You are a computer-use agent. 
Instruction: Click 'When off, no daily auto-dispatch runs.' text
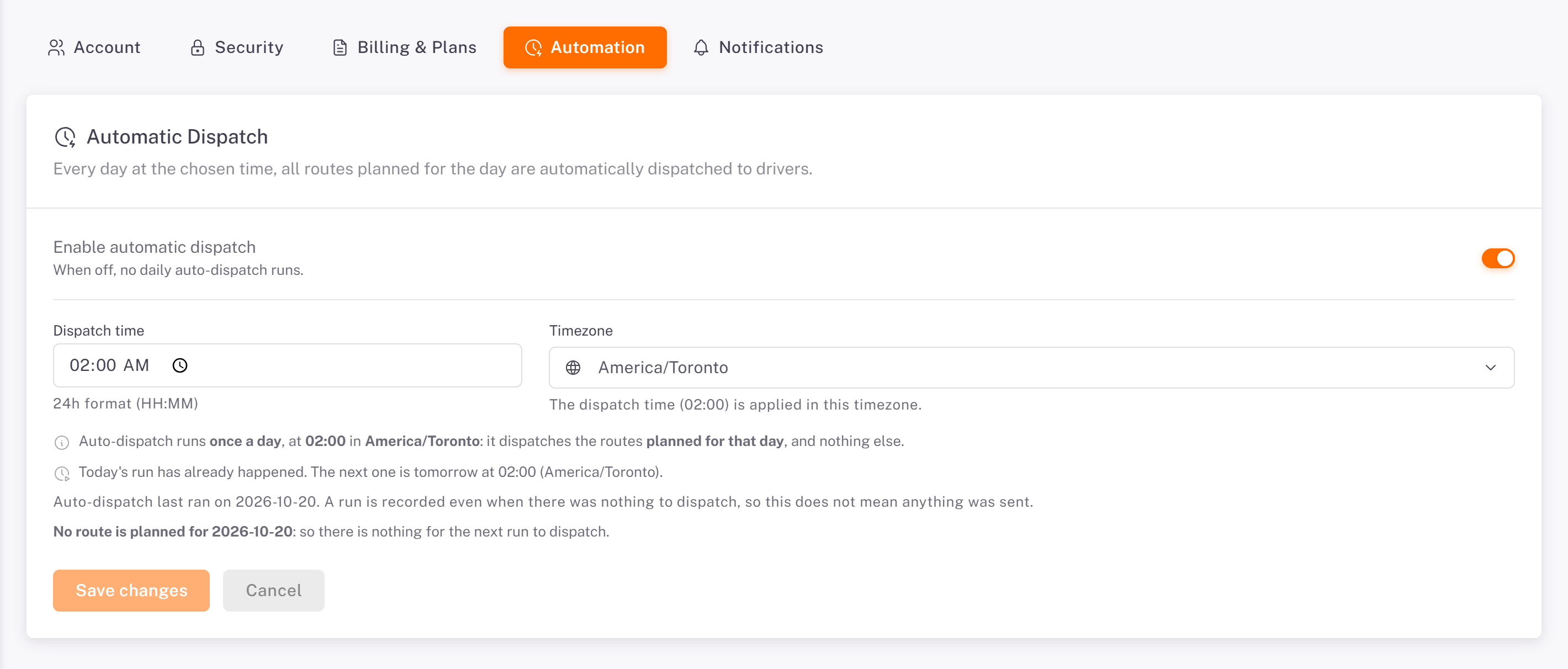tap(178, 270)
